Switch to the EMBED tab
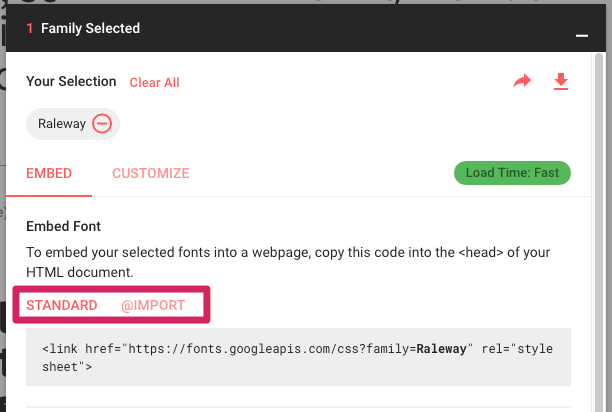This screenshot has height=412, width=612. [x=49, y=173]
